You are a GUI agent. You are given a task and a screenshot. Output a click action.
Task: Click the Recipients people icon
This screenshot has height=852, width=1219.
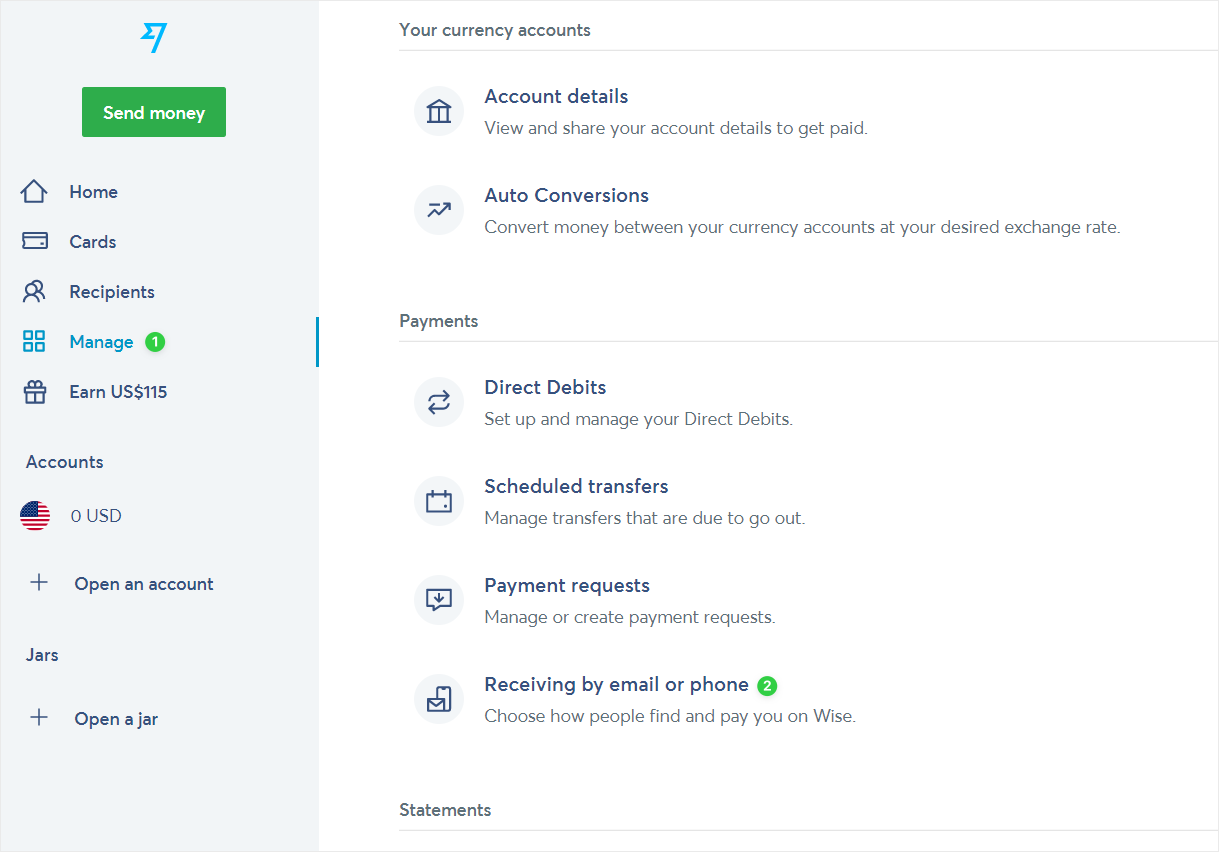click(34, 290)
